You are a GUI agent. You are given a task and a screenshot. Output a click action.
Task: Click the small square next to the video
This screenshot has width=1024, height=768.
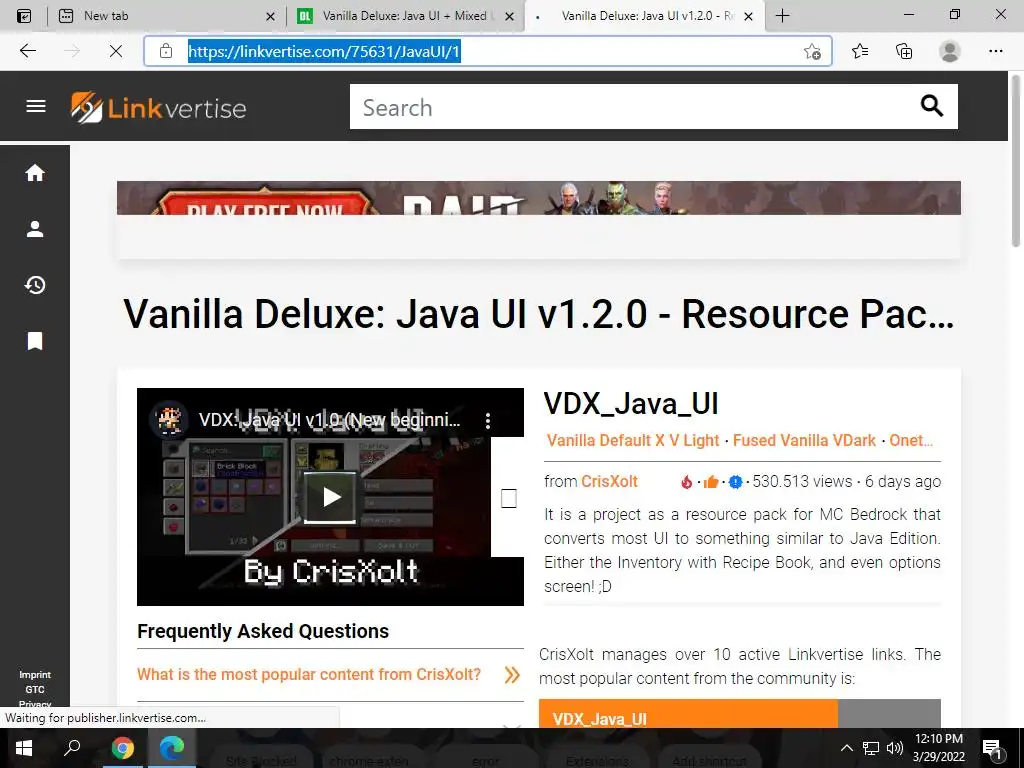click(509, 498)
